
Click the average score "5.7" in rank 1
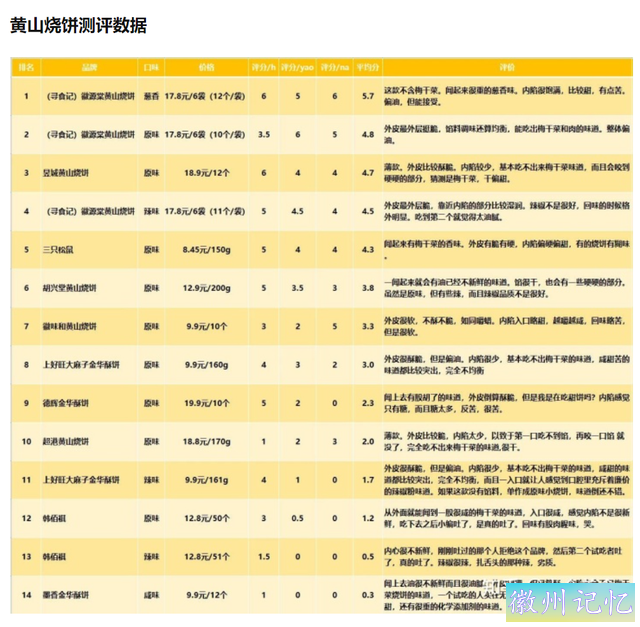point(368,96)
